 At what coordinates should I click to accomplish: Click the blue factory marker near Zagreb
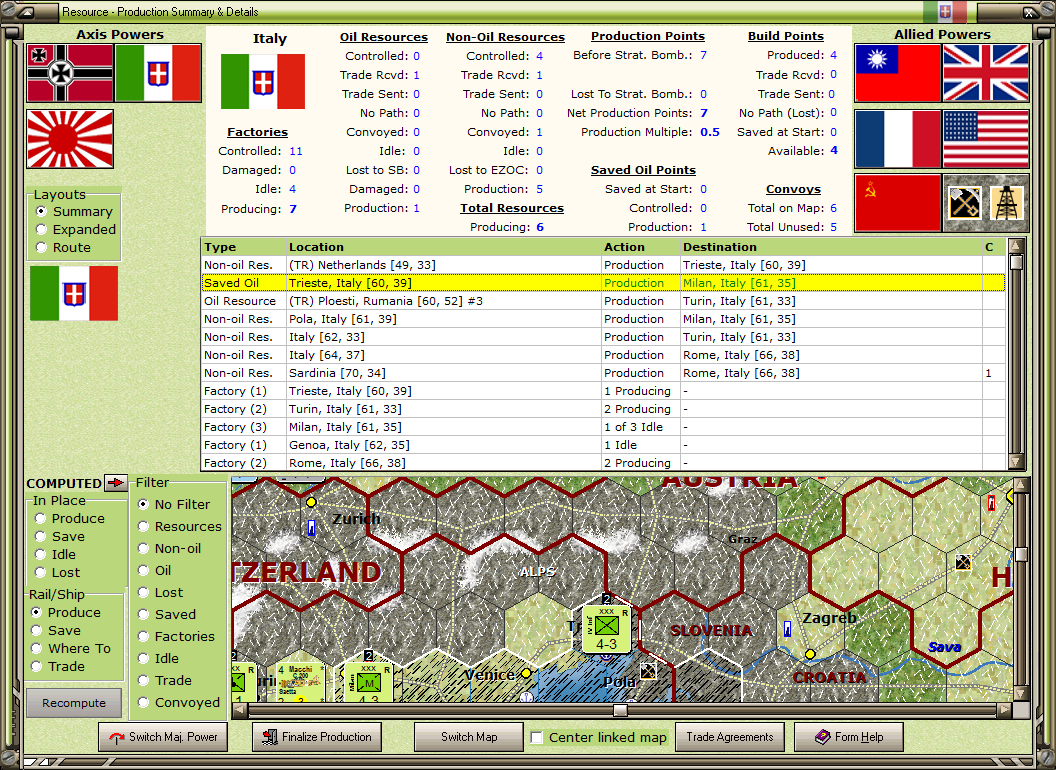tap(787, 629)
